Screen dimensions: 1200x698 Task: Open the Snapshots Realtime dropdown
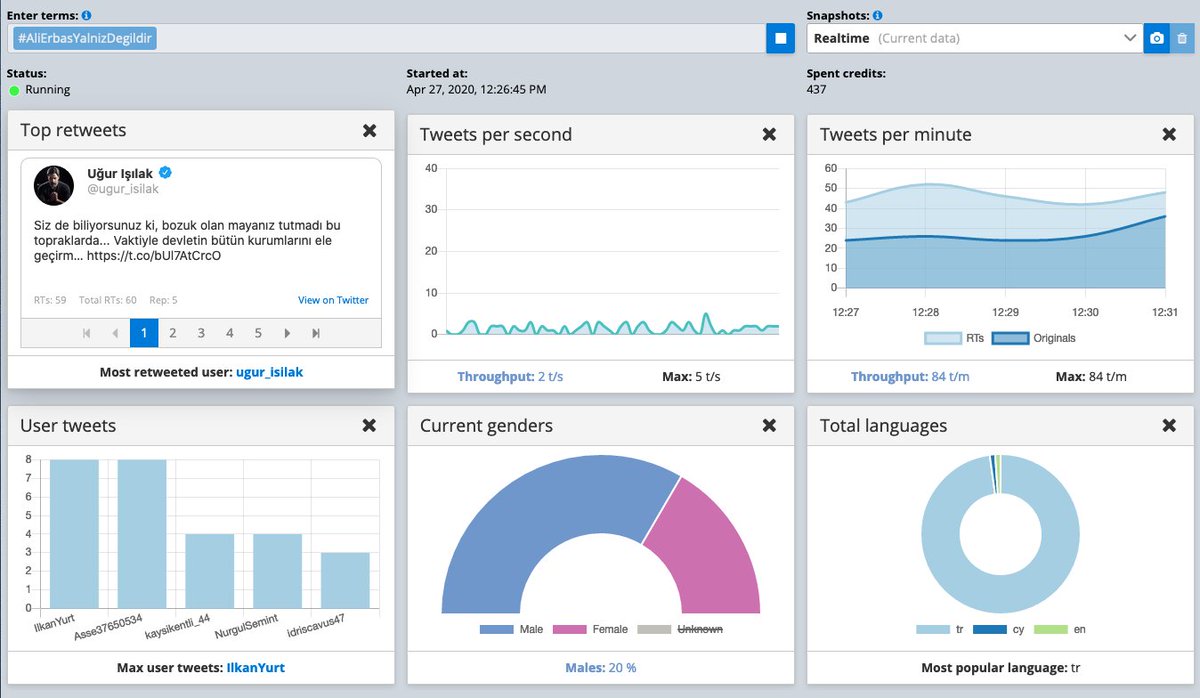click(975, 38)
